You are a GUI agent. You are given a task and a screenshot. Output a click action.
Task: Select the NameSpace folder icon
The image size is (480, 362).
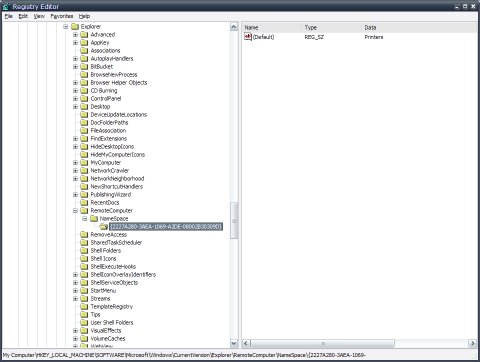click(x=94, y=219)
